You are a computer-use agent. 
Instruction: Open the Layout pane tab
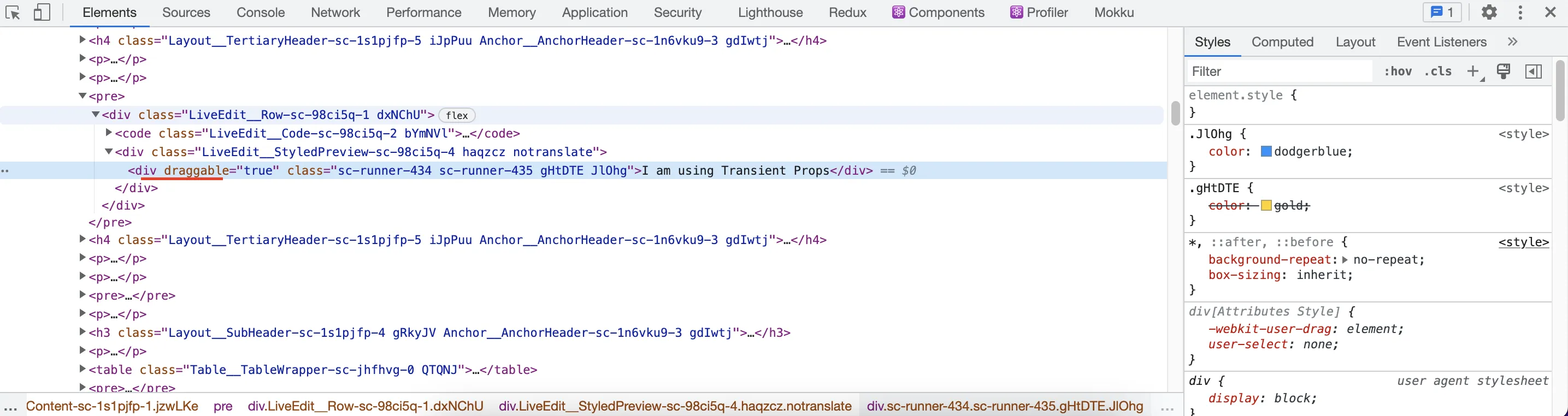[1355, 42]
